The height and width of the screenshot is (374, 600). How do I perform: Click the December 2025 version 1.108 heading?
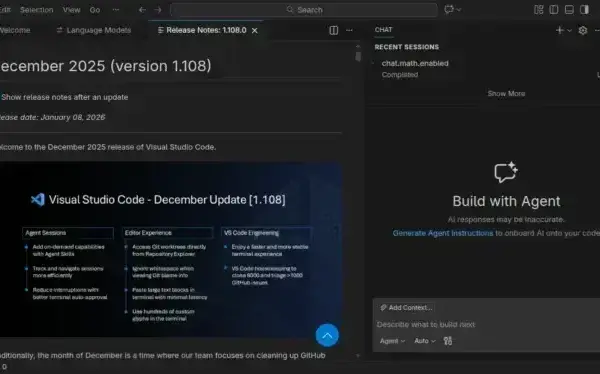106,66
